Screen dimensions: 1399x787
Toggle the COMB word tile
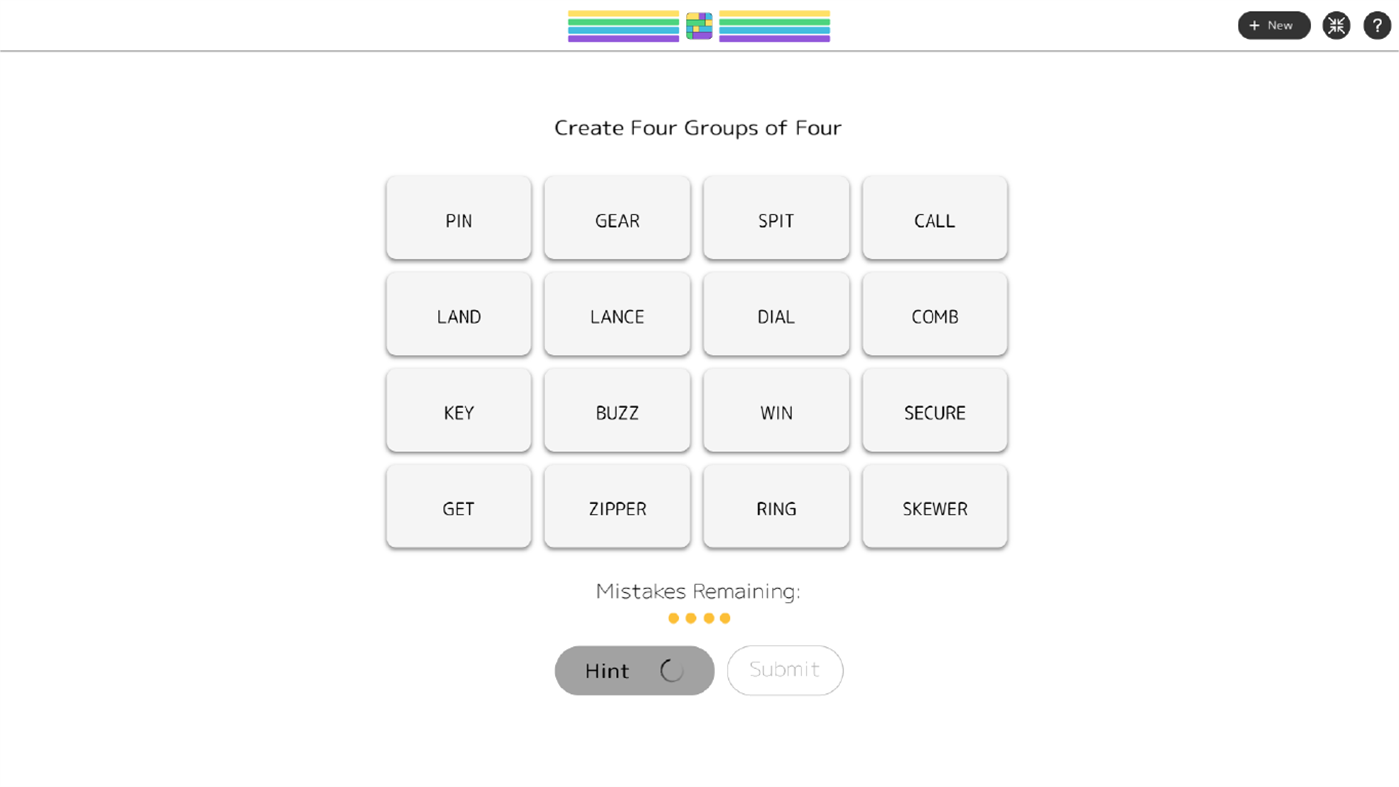(934, 316)
